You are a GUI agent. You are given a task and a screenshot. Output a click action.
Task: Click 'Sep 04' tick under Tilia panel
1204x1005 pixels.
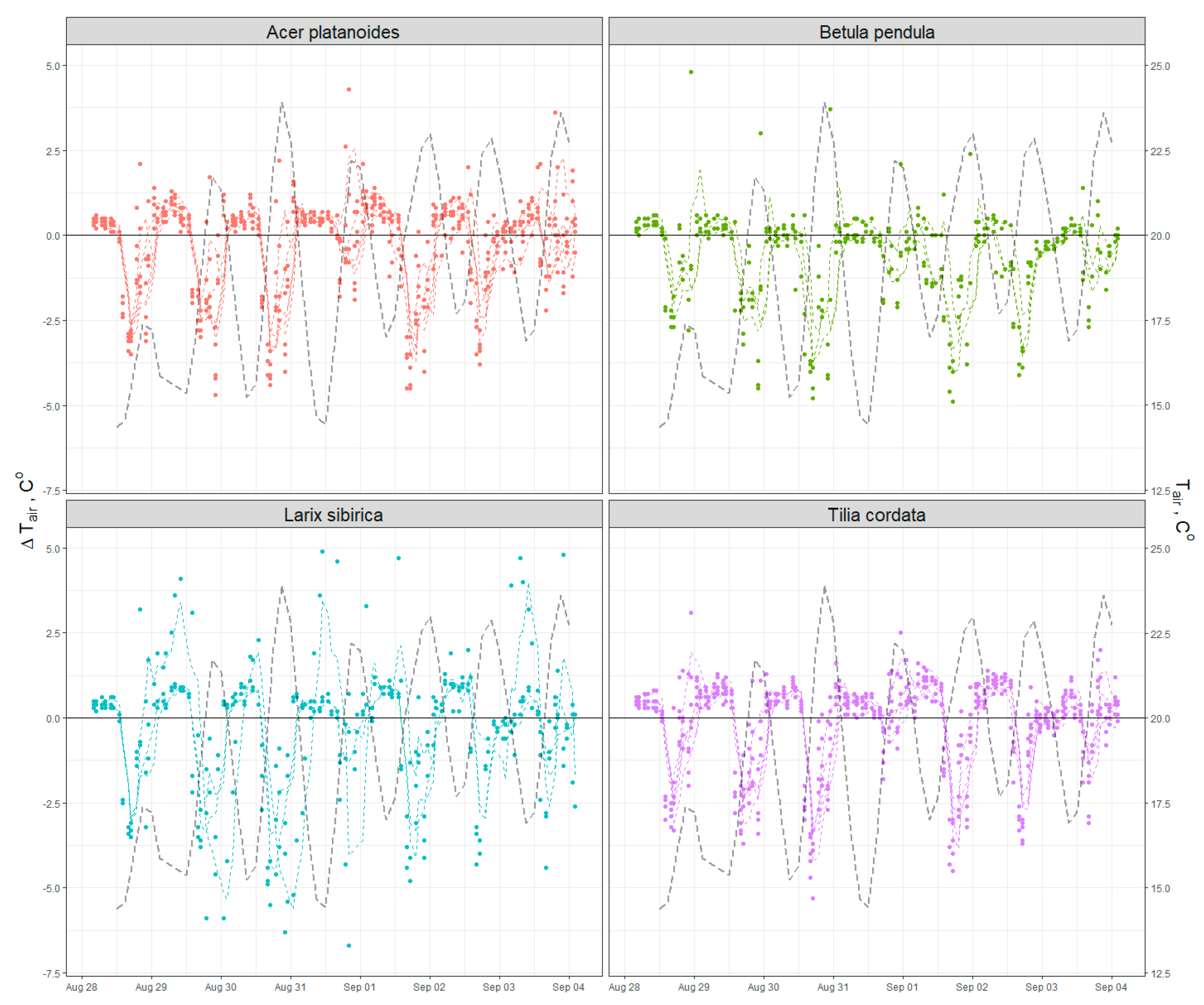[1111, 987]
